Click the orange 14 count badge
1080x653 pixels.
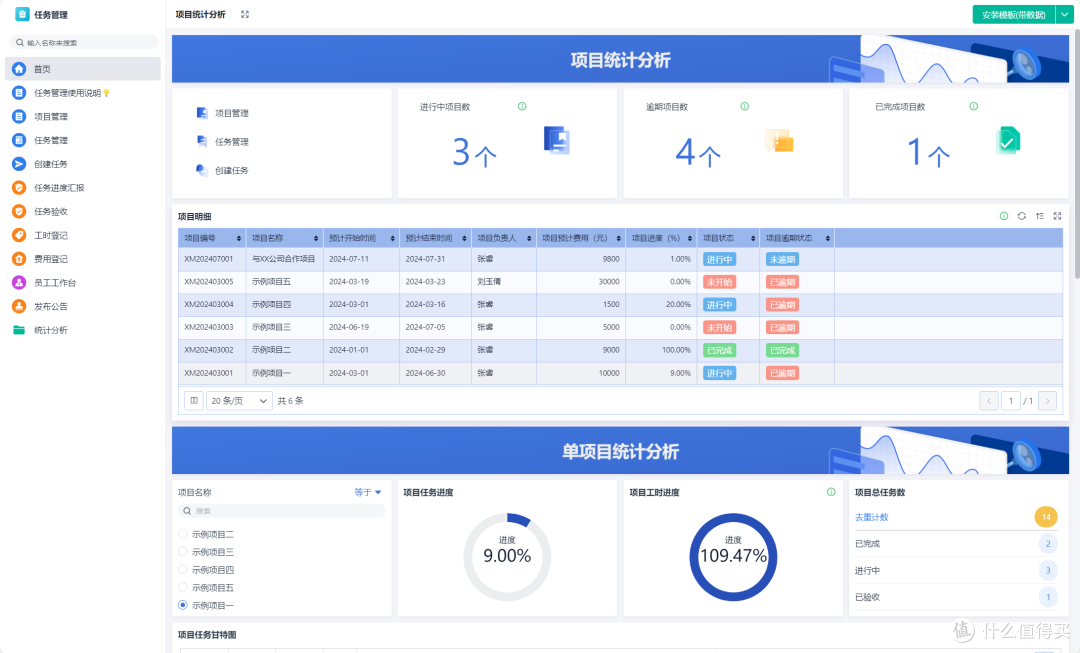coord(1046,517)
